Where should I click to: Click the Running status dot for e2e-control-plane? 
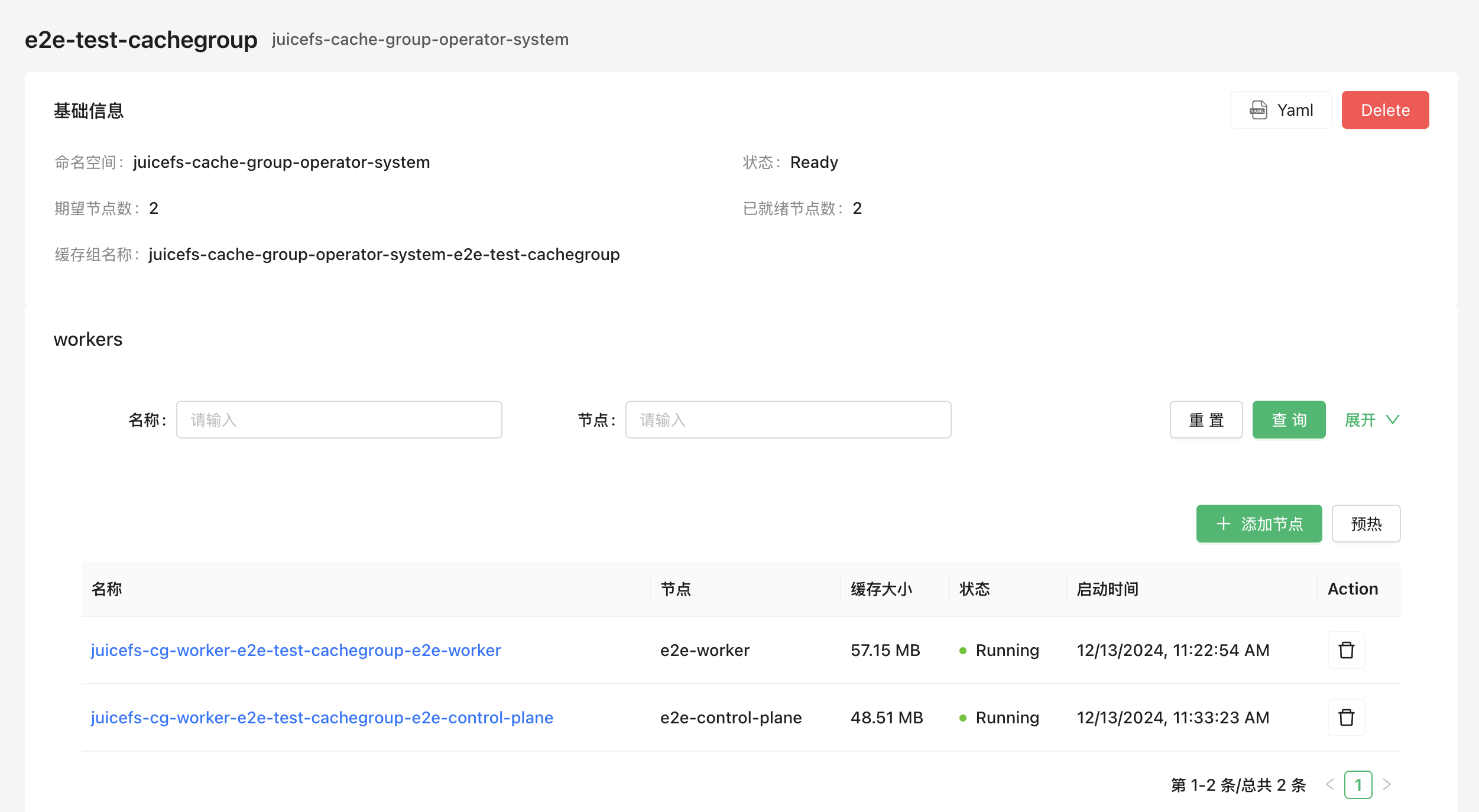click(x=964, y=717)
